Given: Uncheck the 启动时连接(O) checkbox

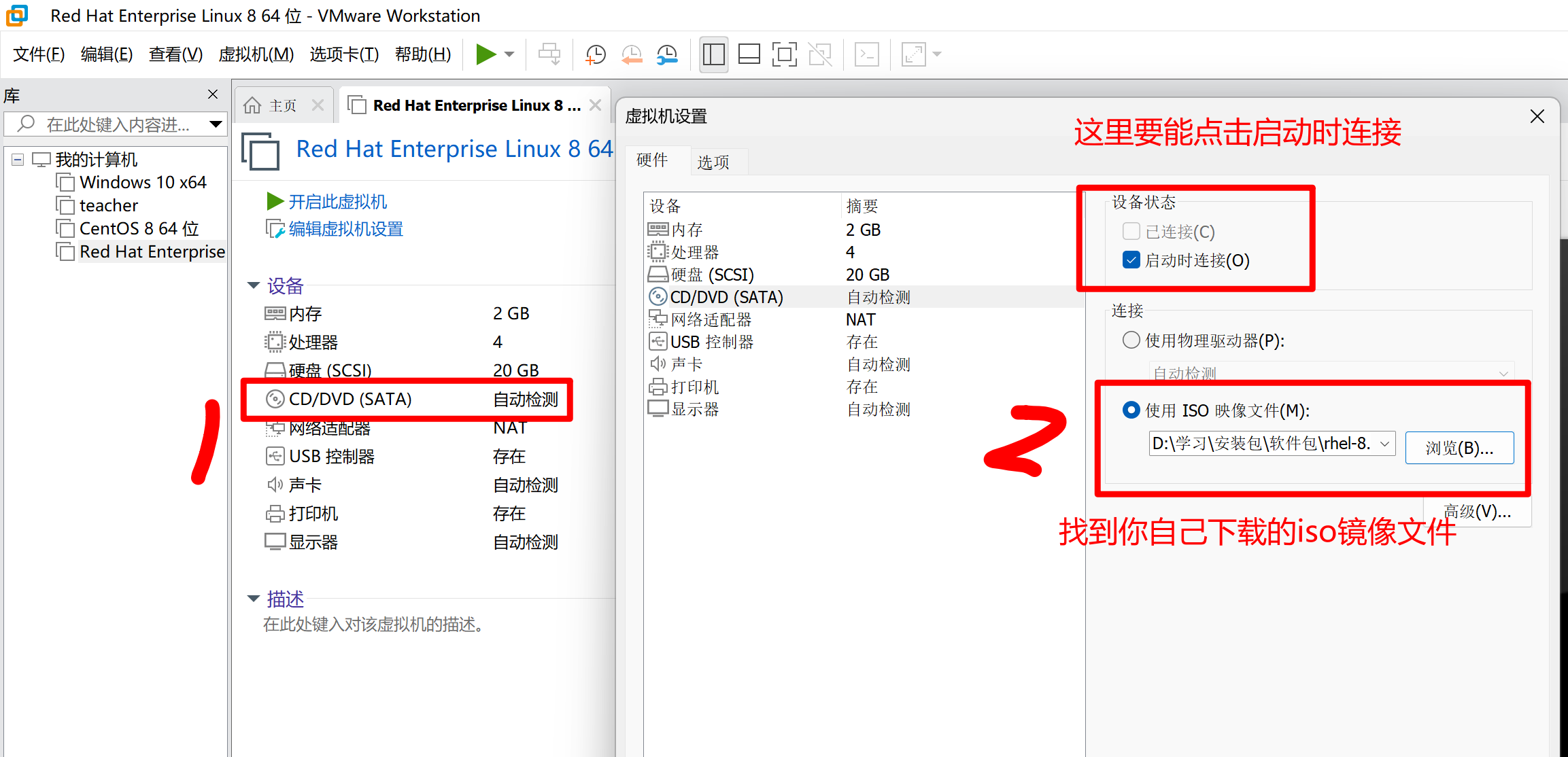Looking at the screenshot, I should [1131, 260].
